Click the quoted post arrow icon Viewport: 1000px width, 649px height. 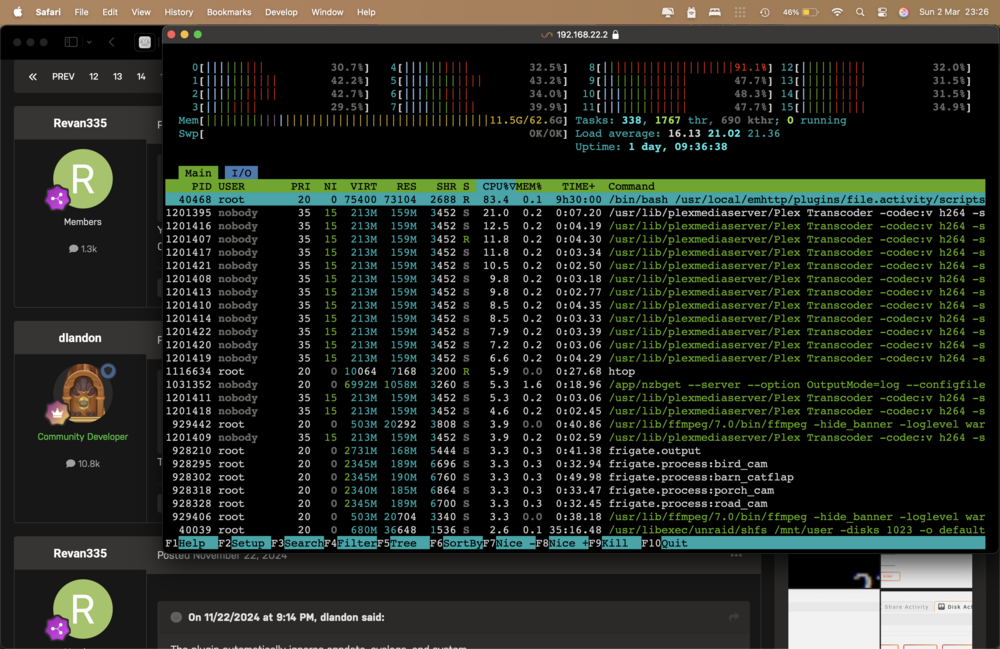tap(734, 617)
